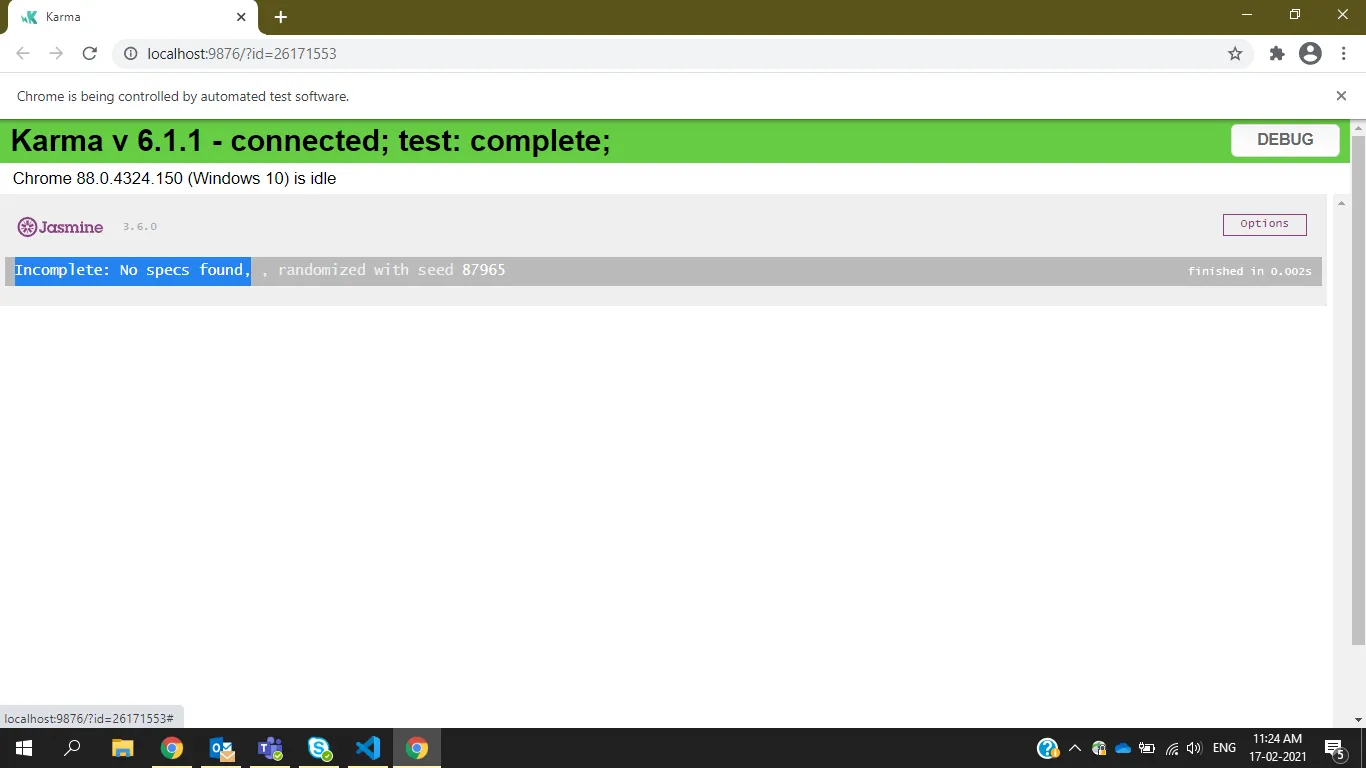This screenshot has height=768, width=1366.
Task: Open Windows taskbar search
Action: [x=72, y=748]
